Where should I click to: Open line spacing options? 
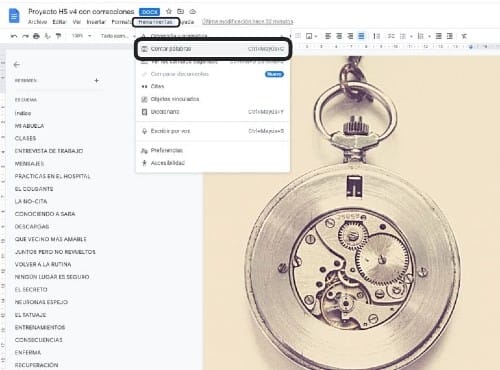point(377,36)
